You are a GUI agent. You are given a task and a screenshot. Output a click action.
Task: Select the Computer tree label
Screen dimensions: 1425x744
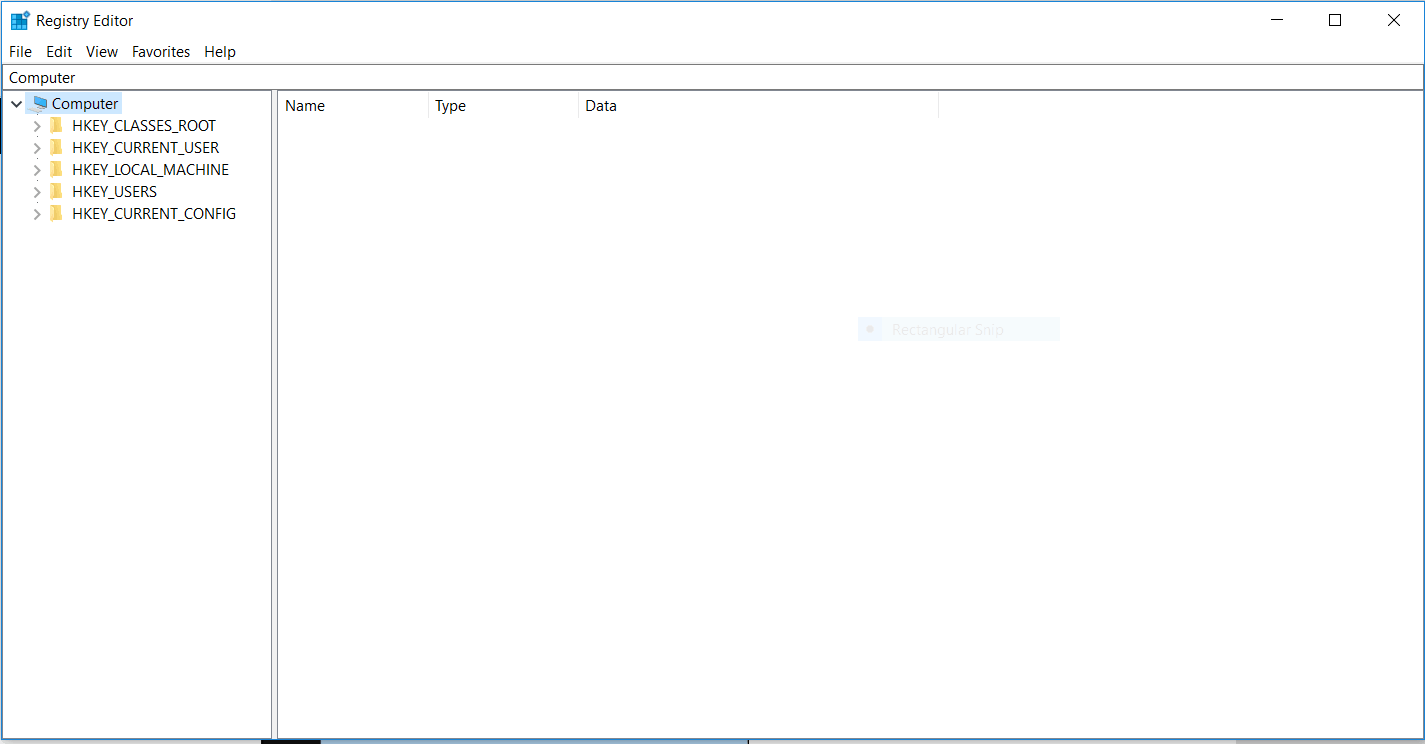pos(85,103)
